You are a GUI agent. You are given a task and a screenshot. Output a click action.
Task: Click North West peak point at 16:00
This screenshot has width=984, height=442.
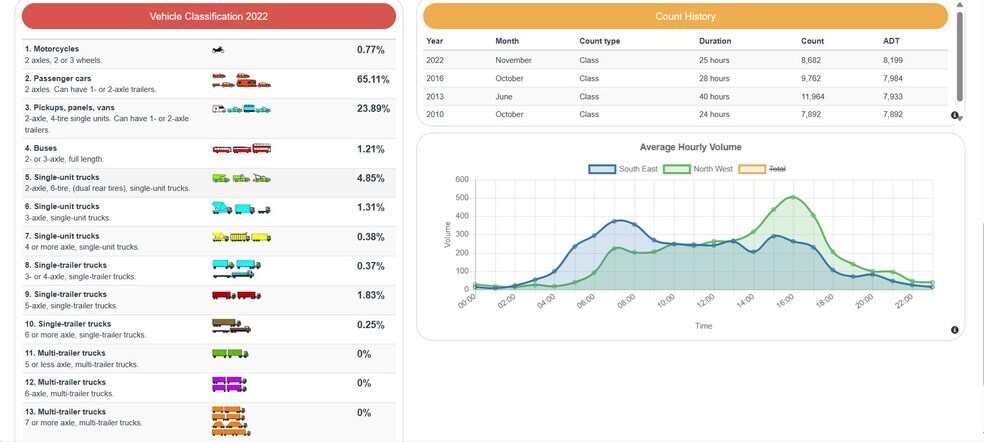[x=793, y=197]
